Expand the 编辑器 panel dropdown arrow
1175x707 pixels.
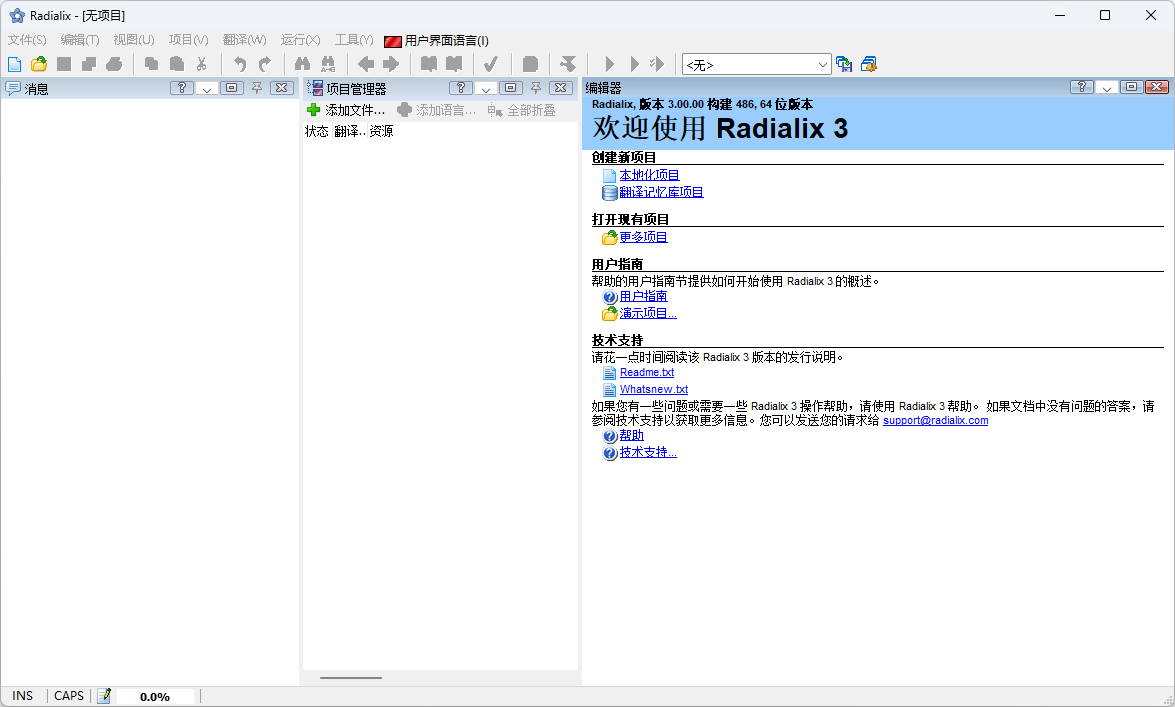pyautogui.click(x=1106, y=87)
